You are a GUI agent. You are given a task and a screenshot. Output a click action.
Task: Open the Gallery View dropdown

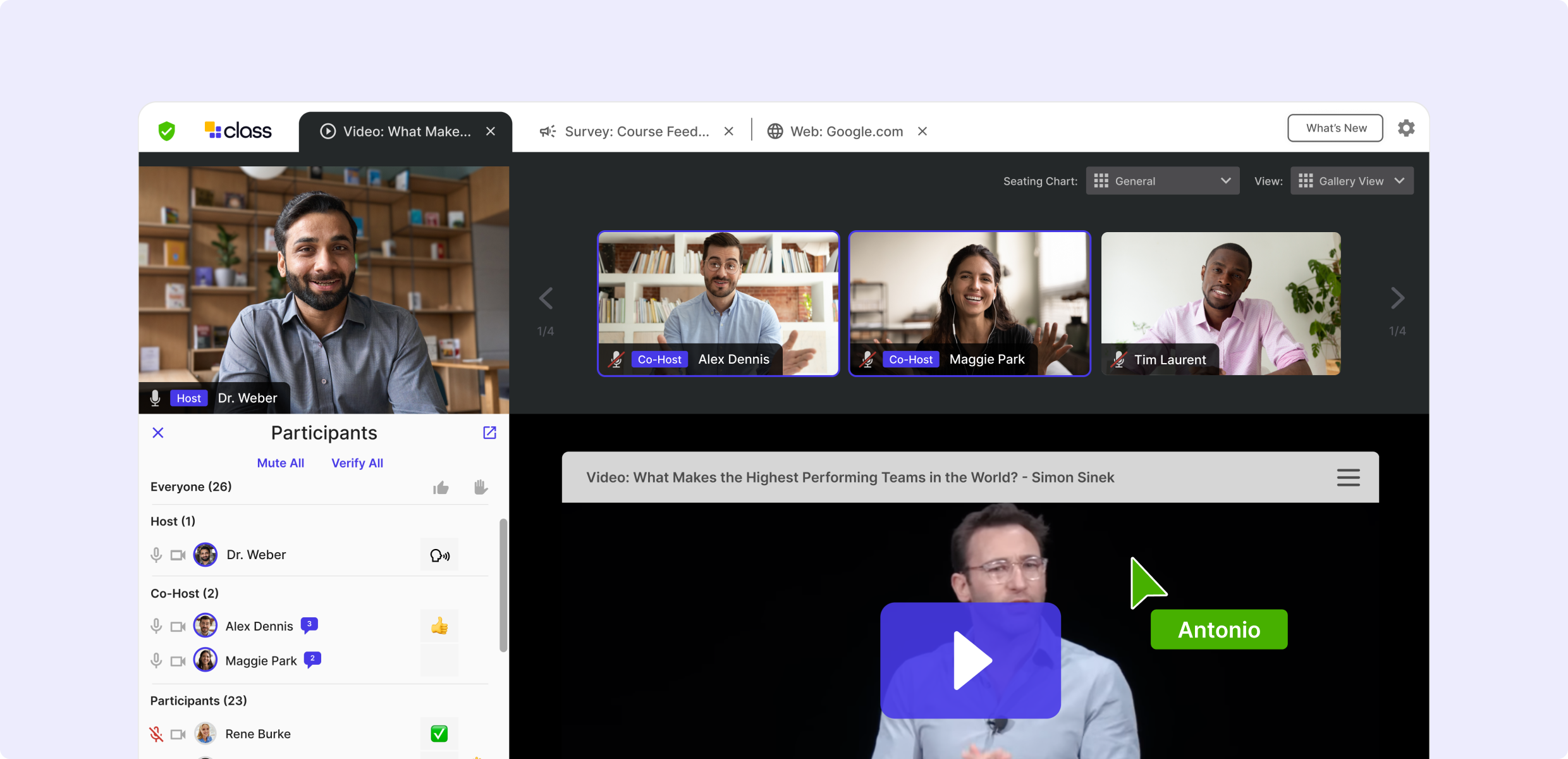point(1351,181)
